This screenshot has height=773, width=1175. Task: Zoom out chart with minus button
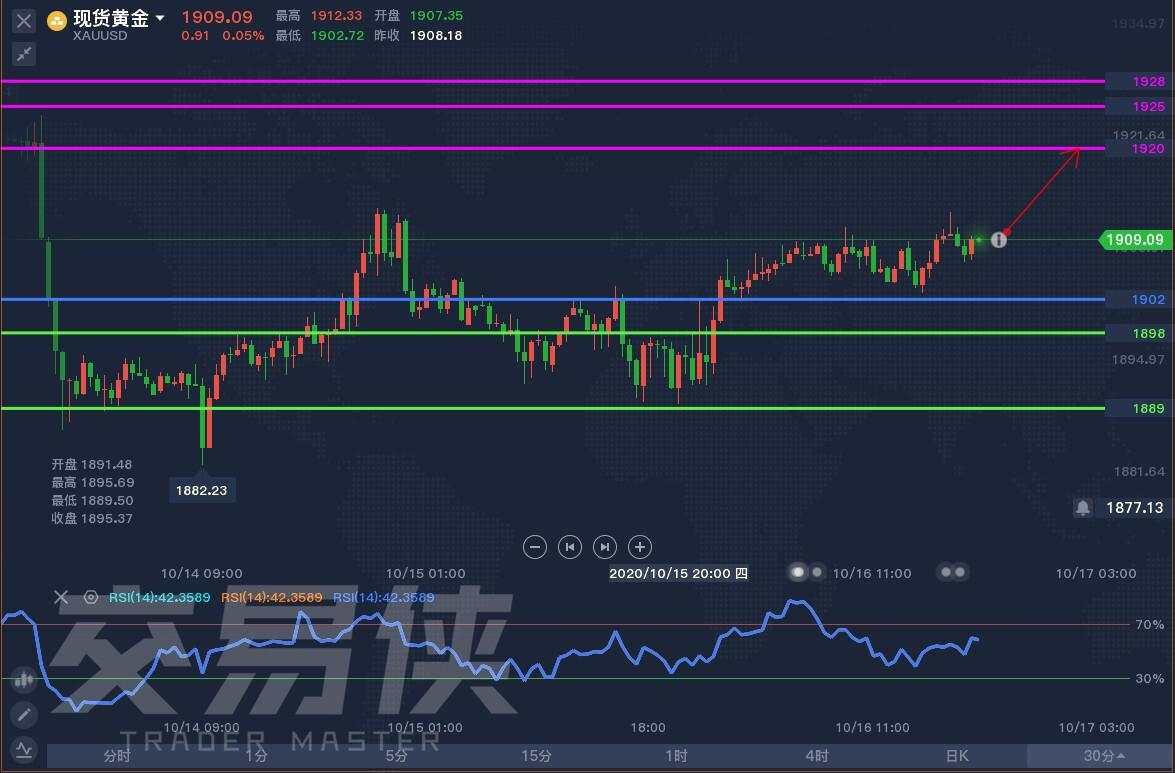[534, 548]
